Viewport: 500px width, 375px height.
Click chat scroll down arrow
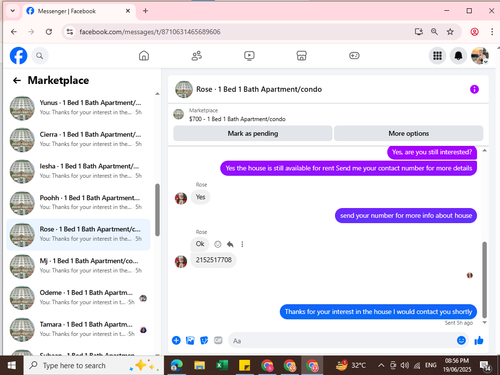pos(485,322)
